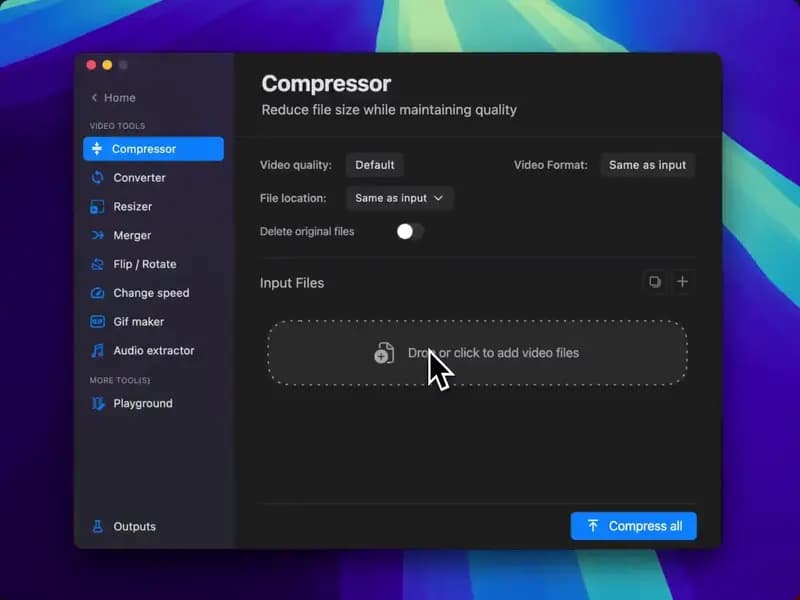Expand the File location dropdown

tap(400, 198)
